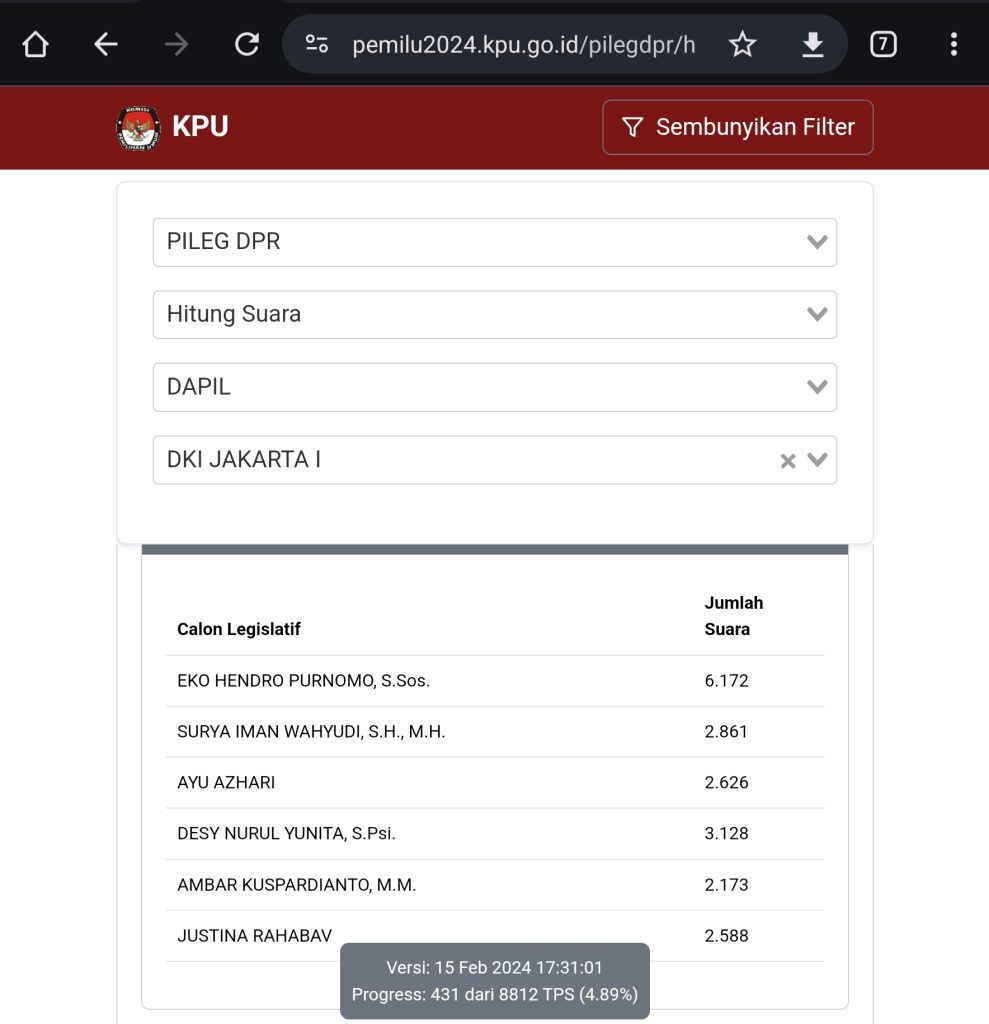This screenshot has height=1024, width=989.
Task: Open the tab switcher showing 7 tabs
Action: (883, 44)
